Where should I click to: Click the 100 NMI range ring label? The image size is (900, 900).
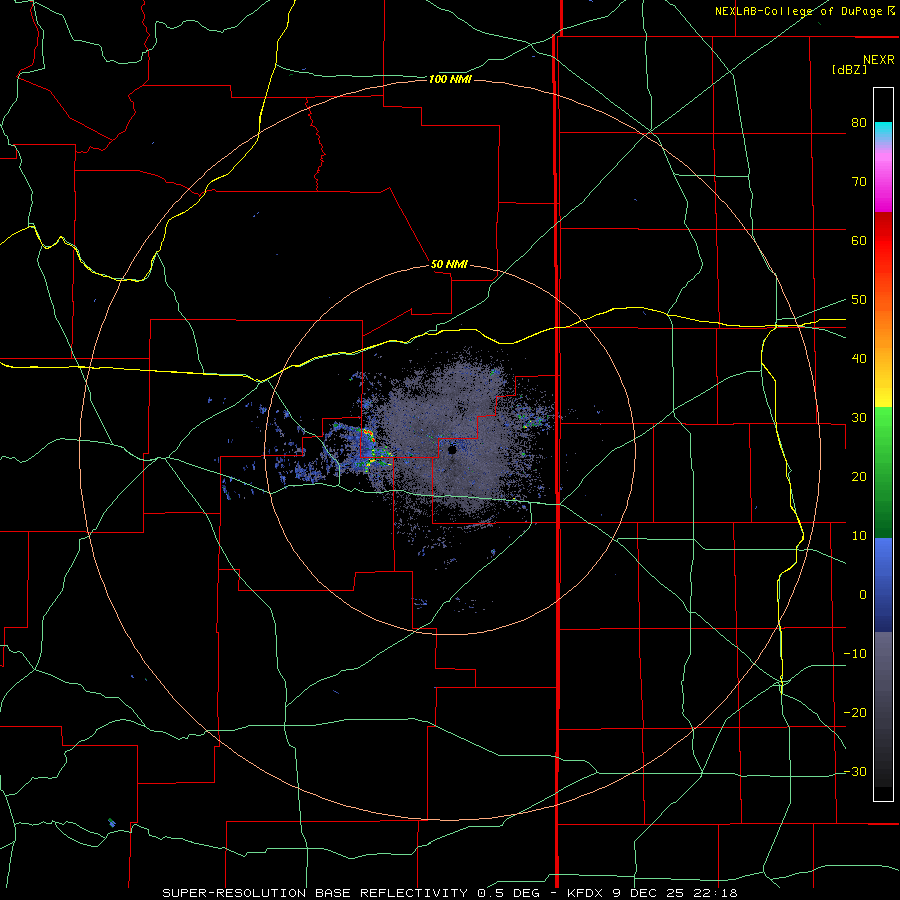(450, 79)
